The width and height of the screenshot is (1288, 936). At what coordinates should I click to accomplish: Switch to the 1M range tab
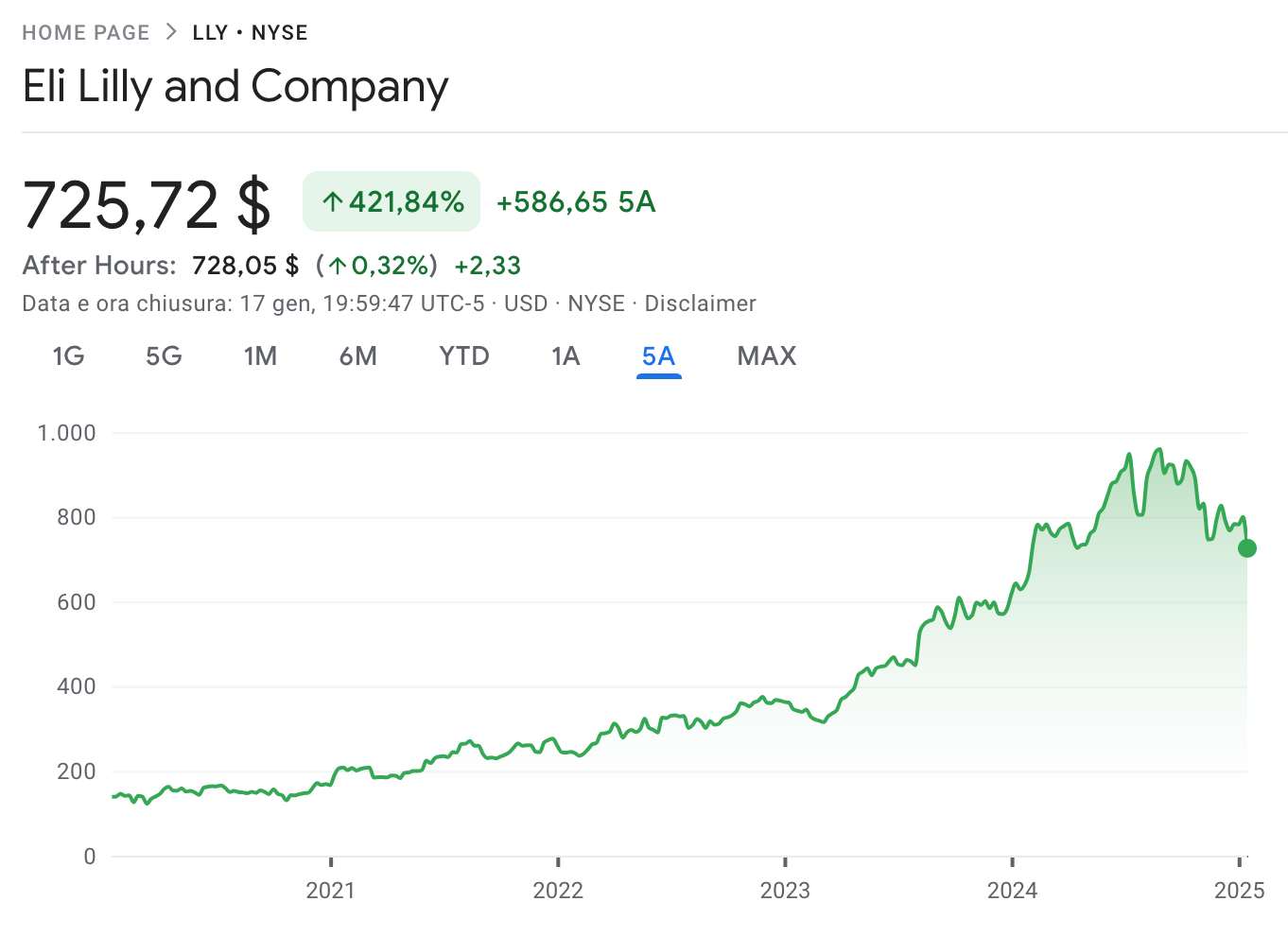(x=260, y=356)
